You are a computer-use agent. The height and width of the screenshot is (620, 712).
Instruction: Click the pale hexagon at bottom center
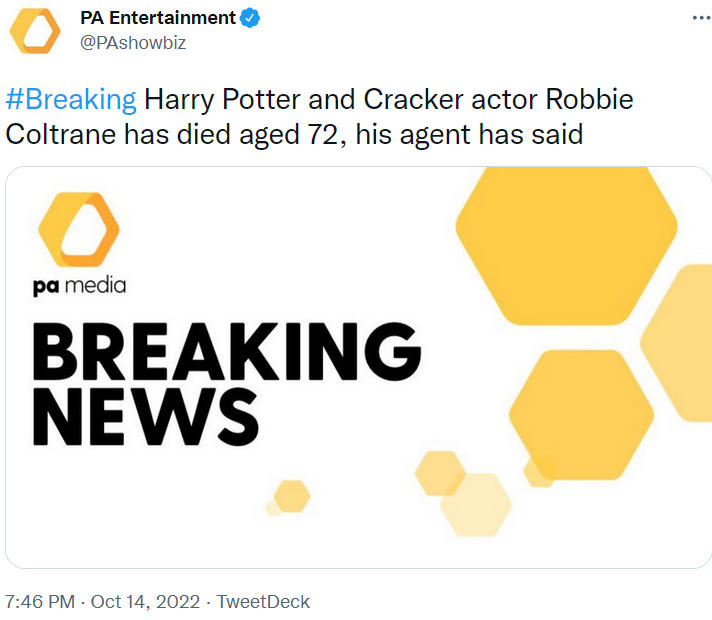477,503
